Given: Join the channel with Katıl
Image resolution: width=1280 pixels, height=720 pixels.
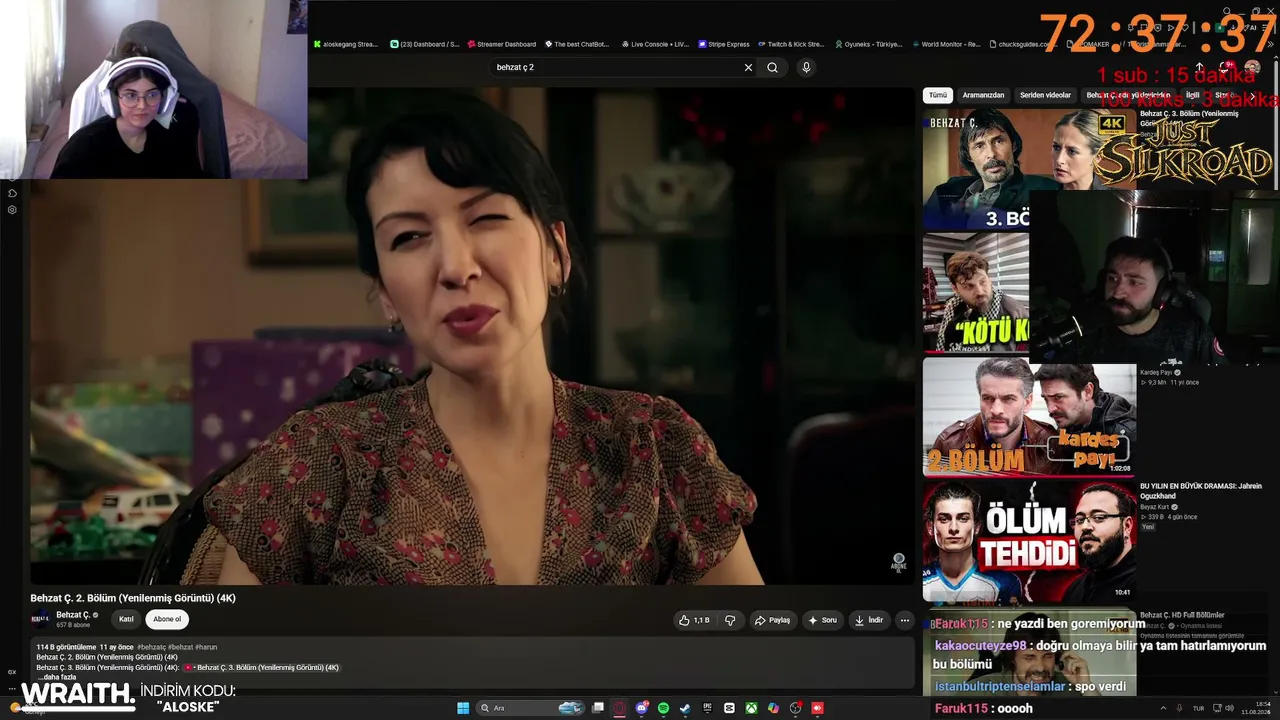Looking at the screenshot, I should (x=126, y=619).
